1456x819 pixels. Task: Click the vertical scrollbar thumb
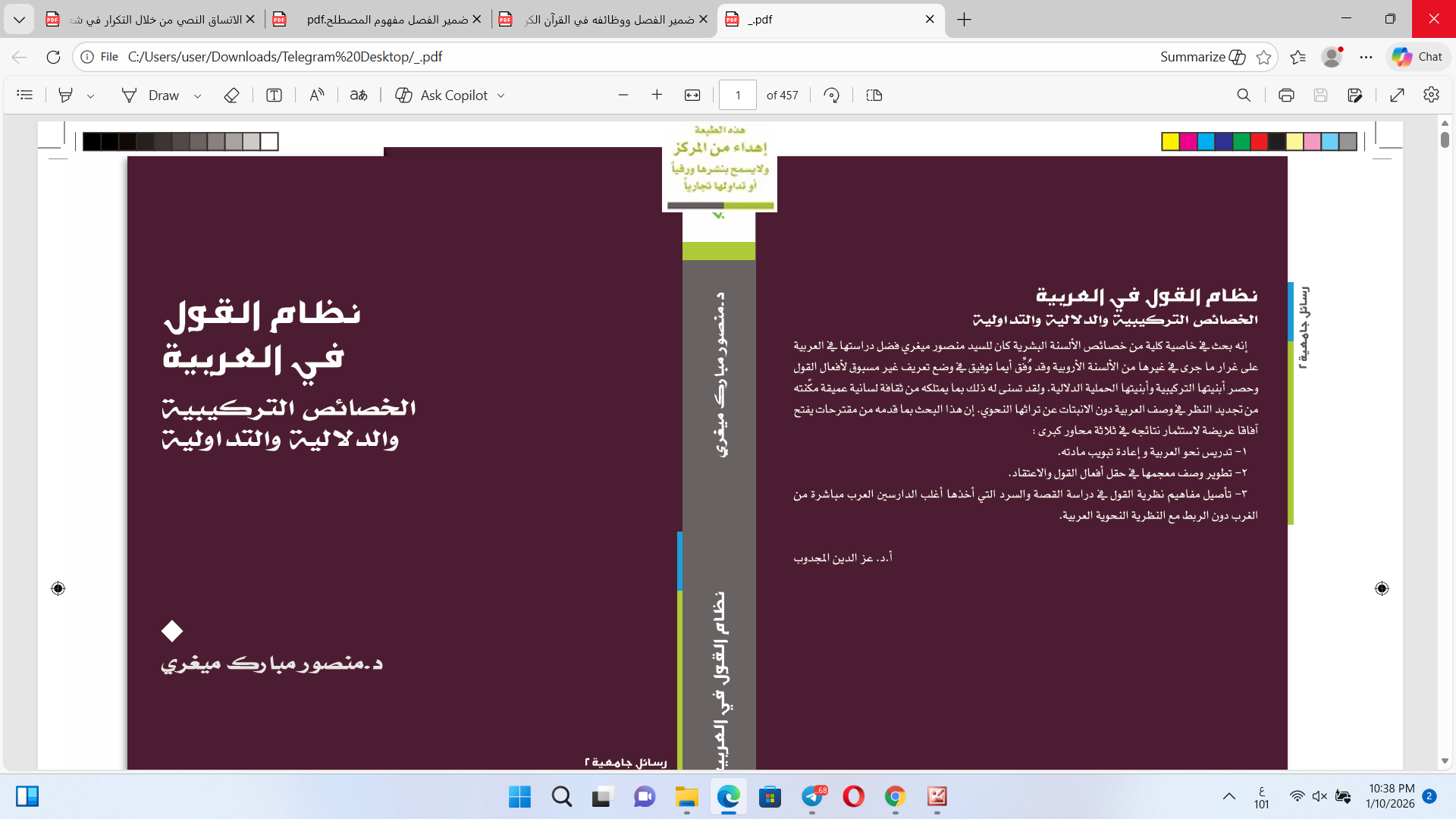pos(1445,140)
